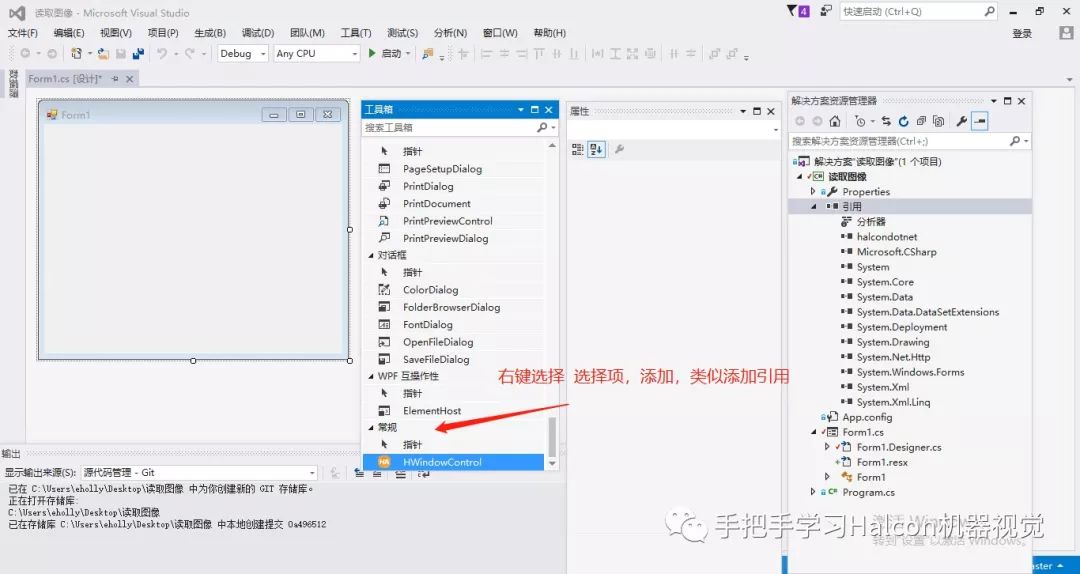Click the Collapse All icon in Solution Explorer
This screenshot has height=574, width=1080.
[921, 121]
